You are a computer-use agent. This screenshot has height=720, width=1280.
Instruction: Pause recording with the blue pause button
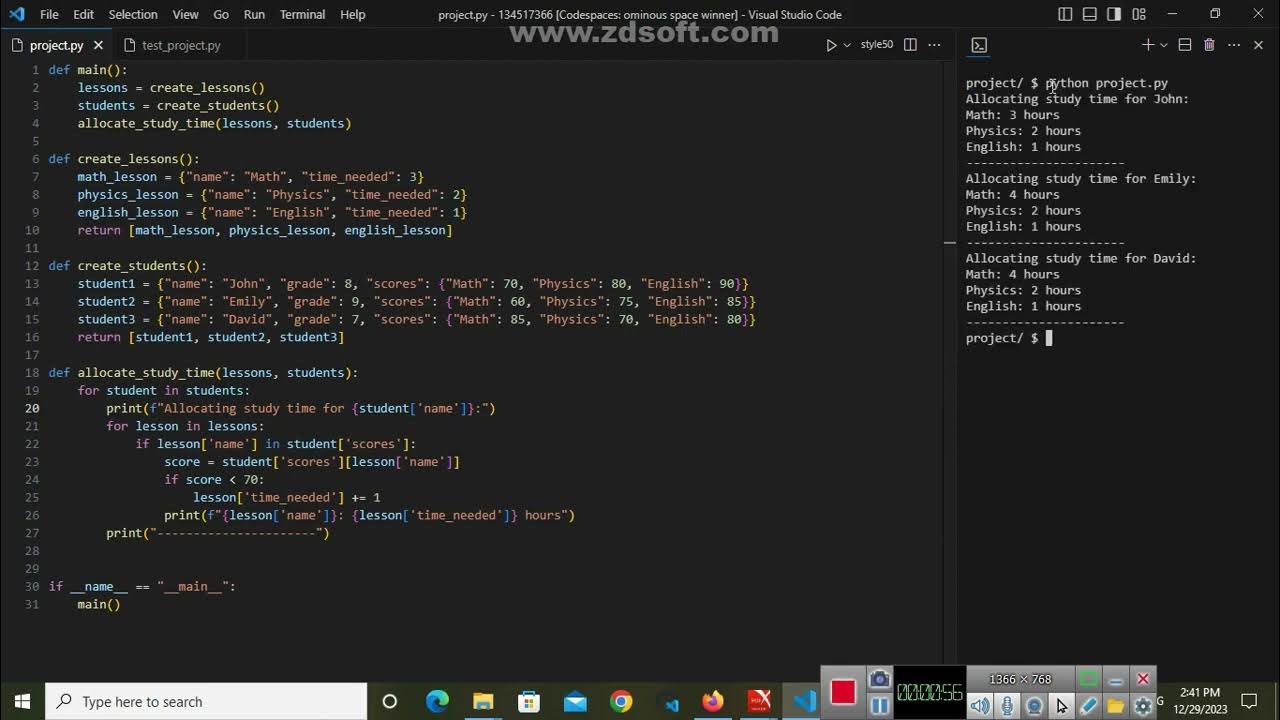click(880, 706)
